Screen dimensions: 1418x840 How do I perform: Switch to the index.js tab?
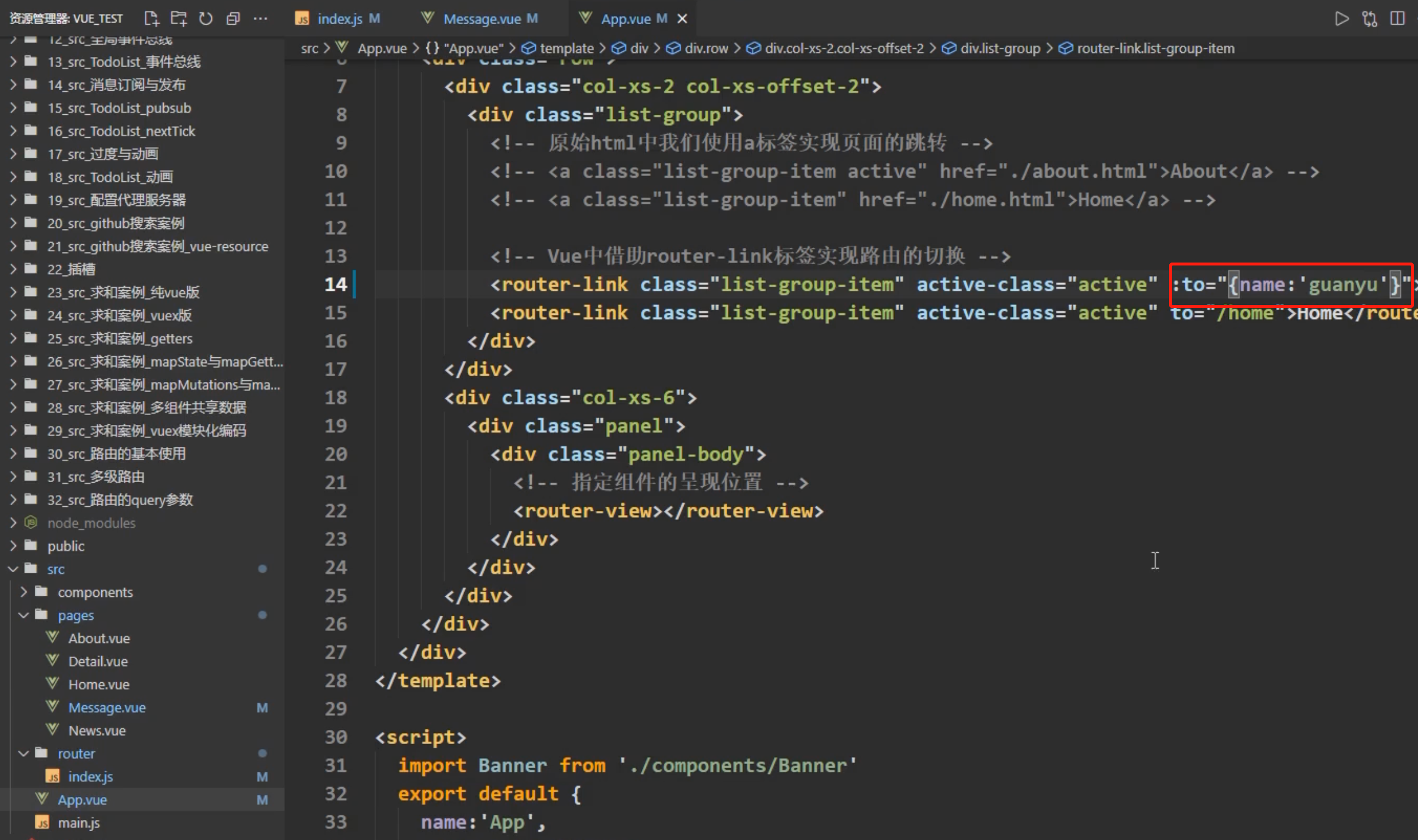(339, 19)
